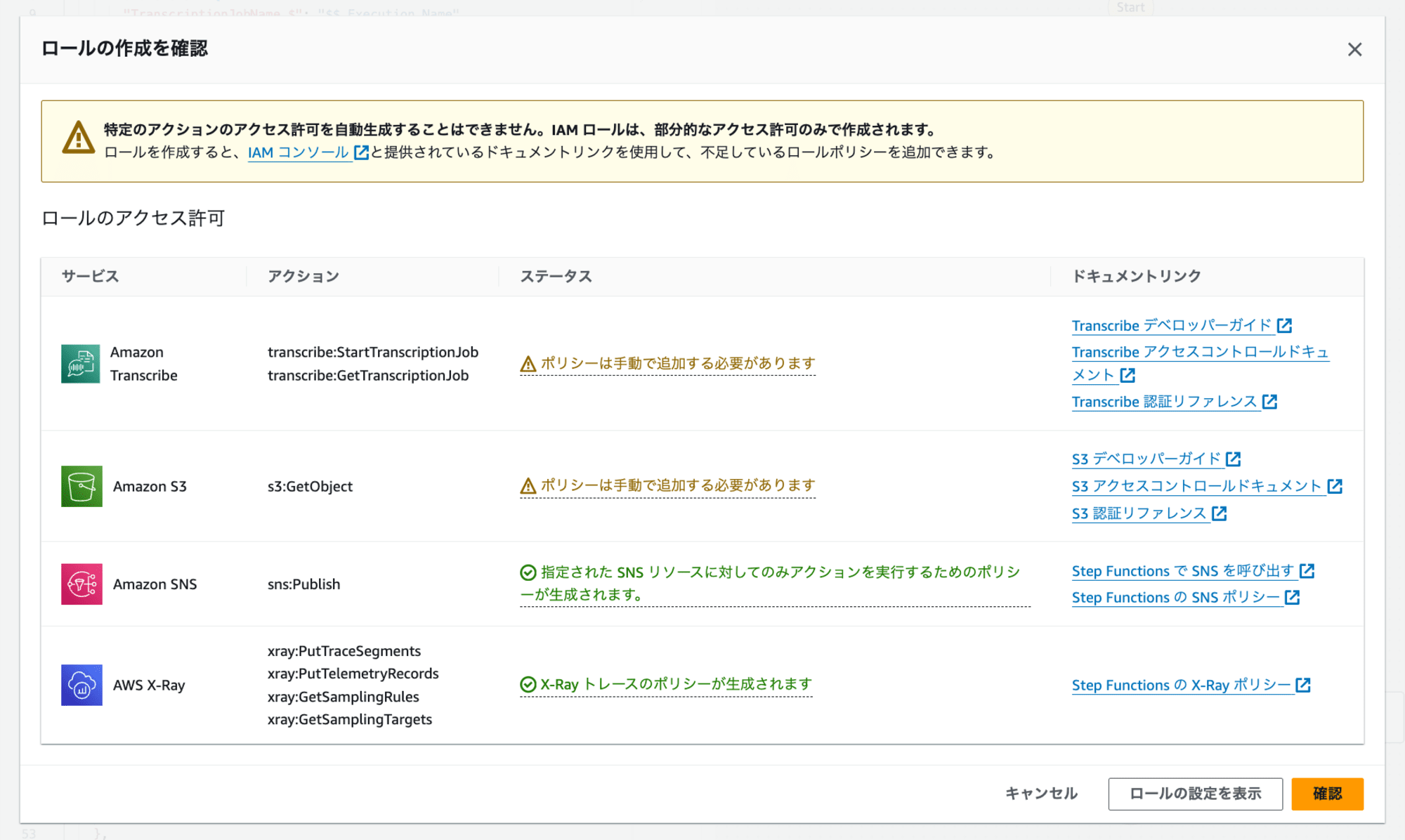
Task: Click the warning icon in the S3 status
Action: [x=528, y=486]
